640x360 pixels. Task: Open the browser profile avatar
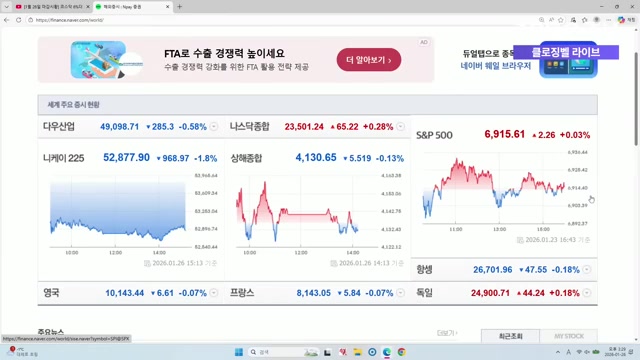pyautogui.click(x=596, y=20)
